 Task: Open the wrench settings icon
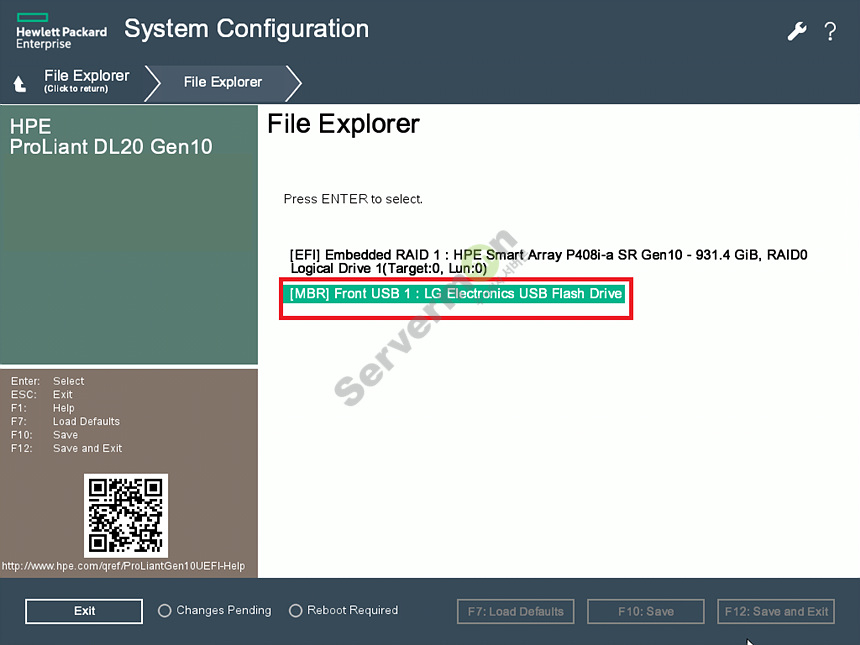tap(797, 31)
